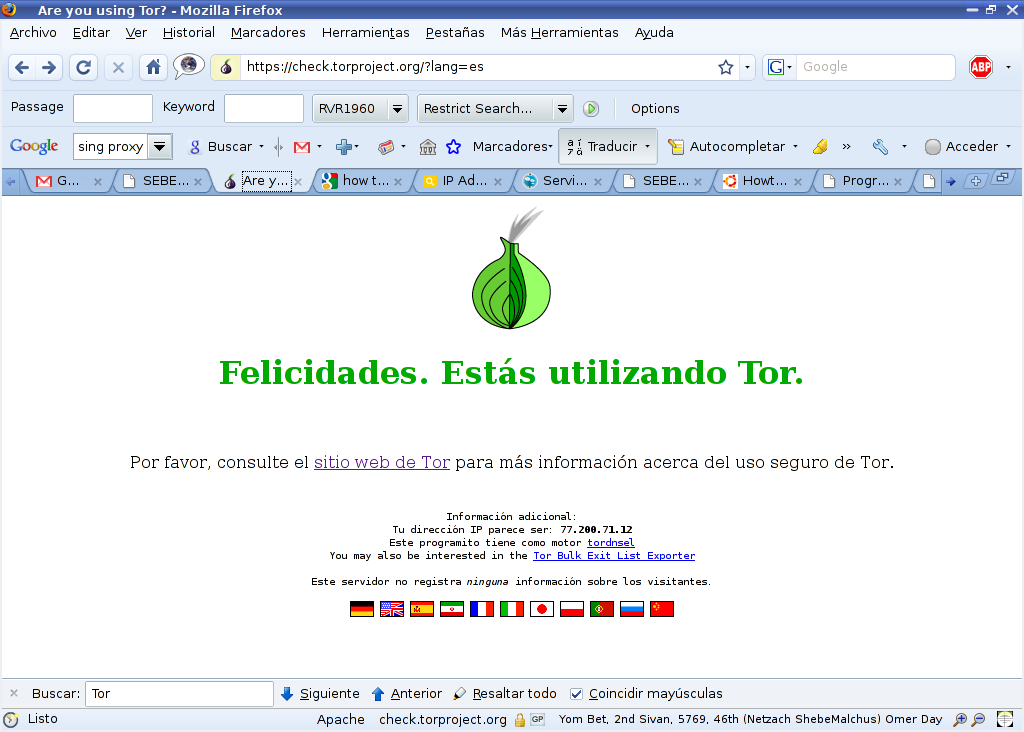
Task: Open a new tab with plus button
Action: (x=976, y=181)
